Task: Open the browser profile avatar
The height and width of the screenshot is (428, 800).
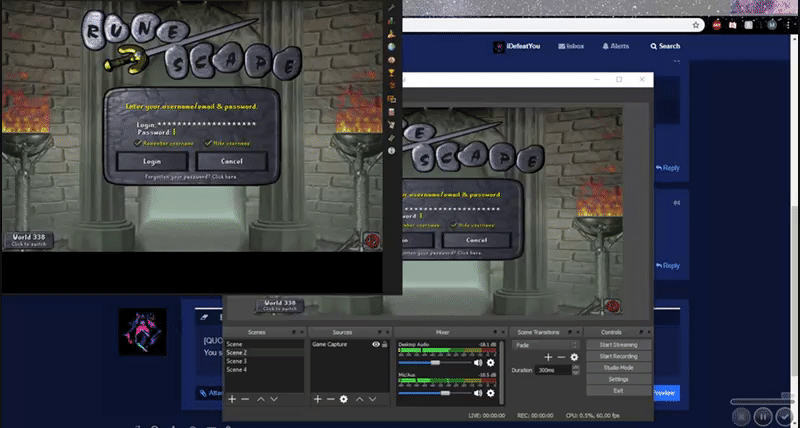Action: click(x=772, y=25)
